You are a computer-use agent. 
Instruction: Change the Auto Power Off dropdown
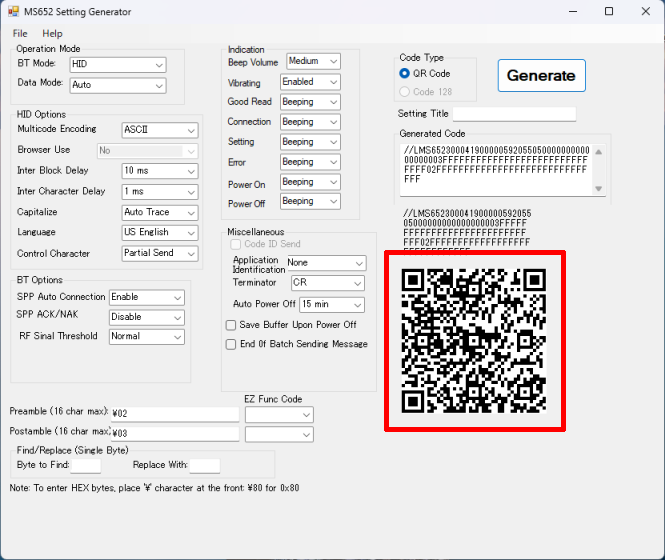[331, 304]
